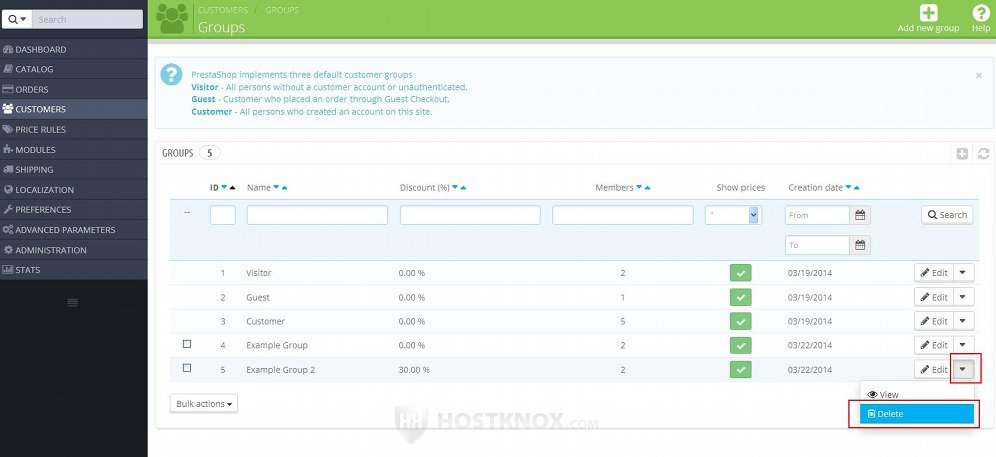Viewport: 996px width, 457px height.
Task: Click the Search filter button
Action: coord(947,215)
